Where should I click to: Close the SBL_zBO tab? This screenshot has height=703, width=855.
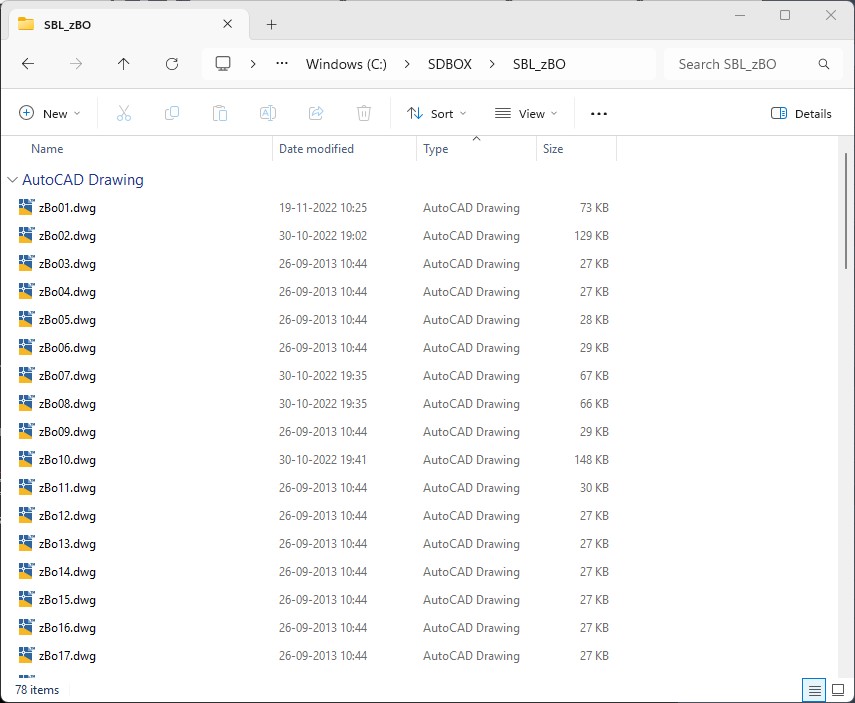click(x=227, y=24)
